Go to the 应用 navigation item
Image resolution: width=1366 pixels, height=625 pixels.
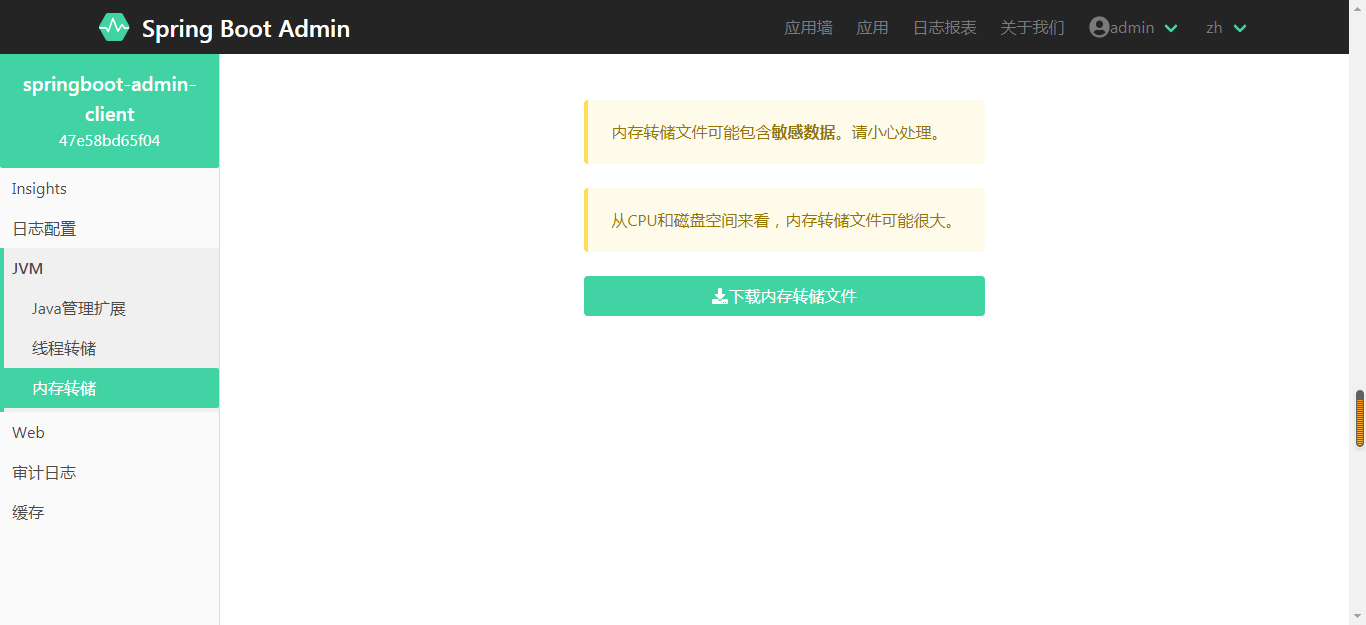click(872, 27)
